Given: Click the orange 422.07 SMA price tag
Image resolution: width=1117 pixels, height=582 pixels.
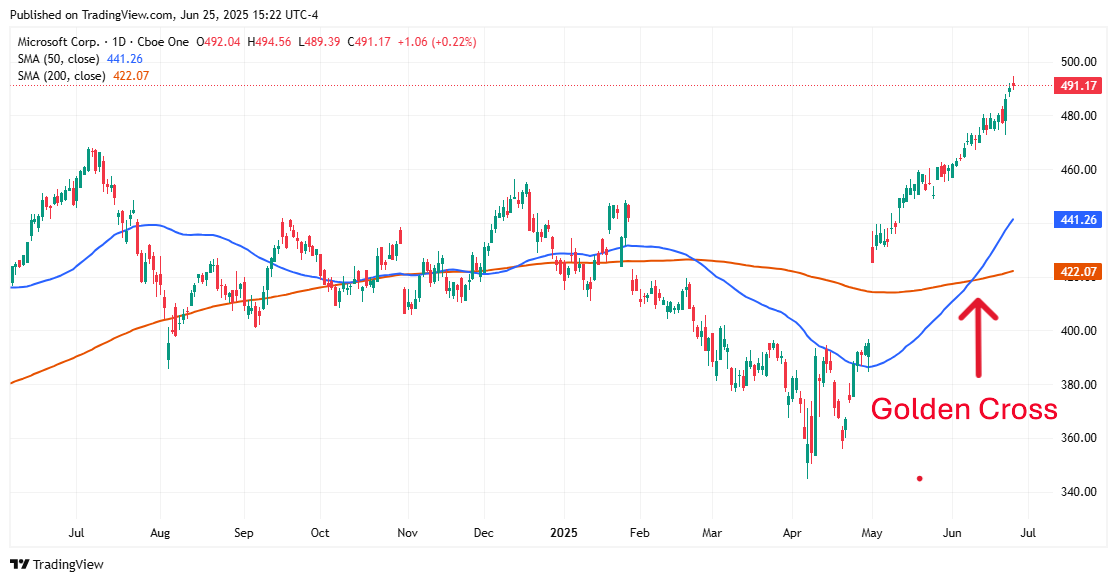Looking at the screenshot, I should click(1078, 271).
